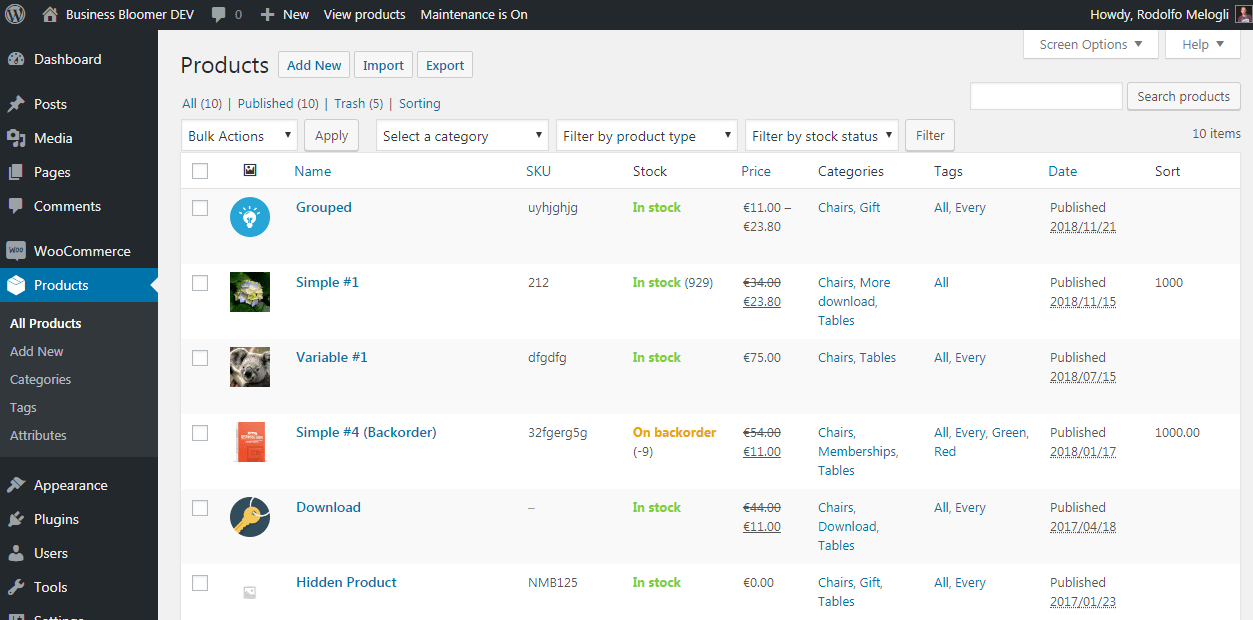Viewport: 1253px width, 620px height.
Task: Click the search products input field
Action: click(1046, 96)
